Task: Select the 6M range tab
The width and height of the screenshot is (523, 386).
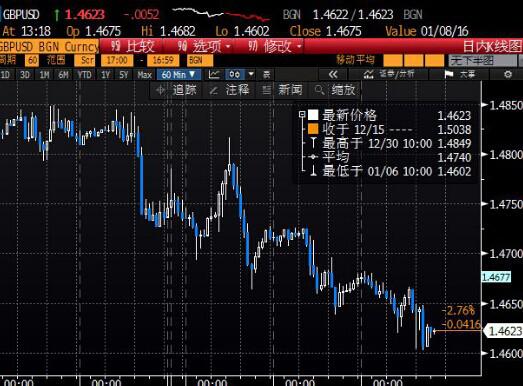Action: coord(63,74)
